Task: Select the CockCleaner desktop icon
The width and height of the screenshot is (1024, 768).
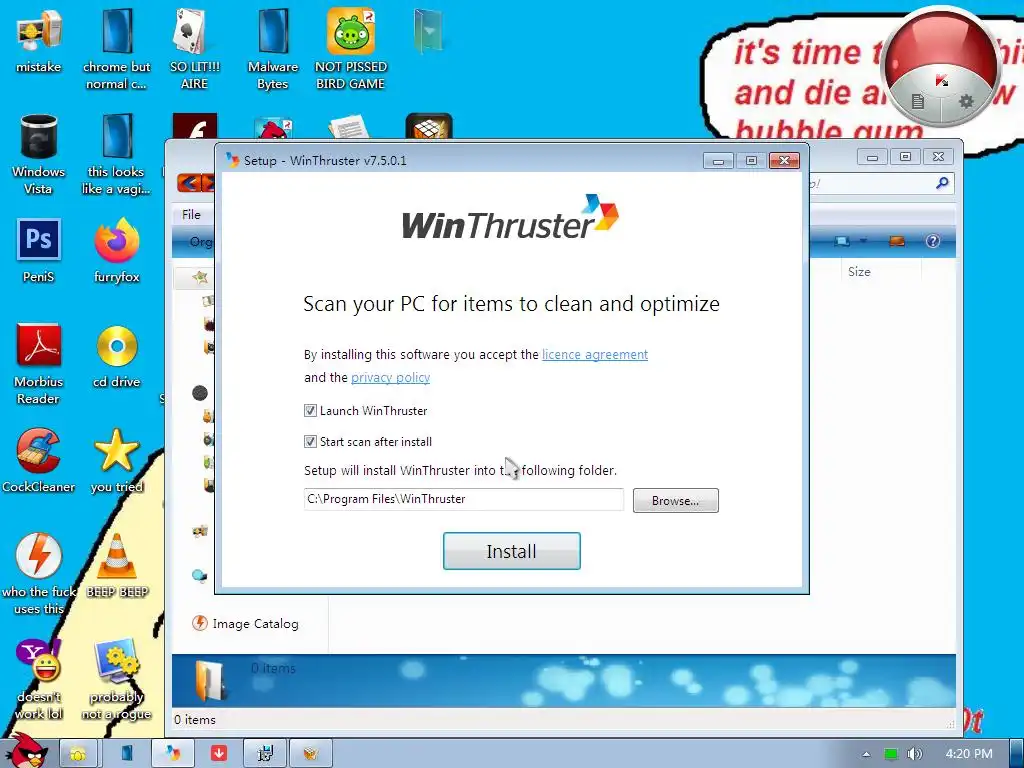Action: pyautogui.click(x=39, y=461)
